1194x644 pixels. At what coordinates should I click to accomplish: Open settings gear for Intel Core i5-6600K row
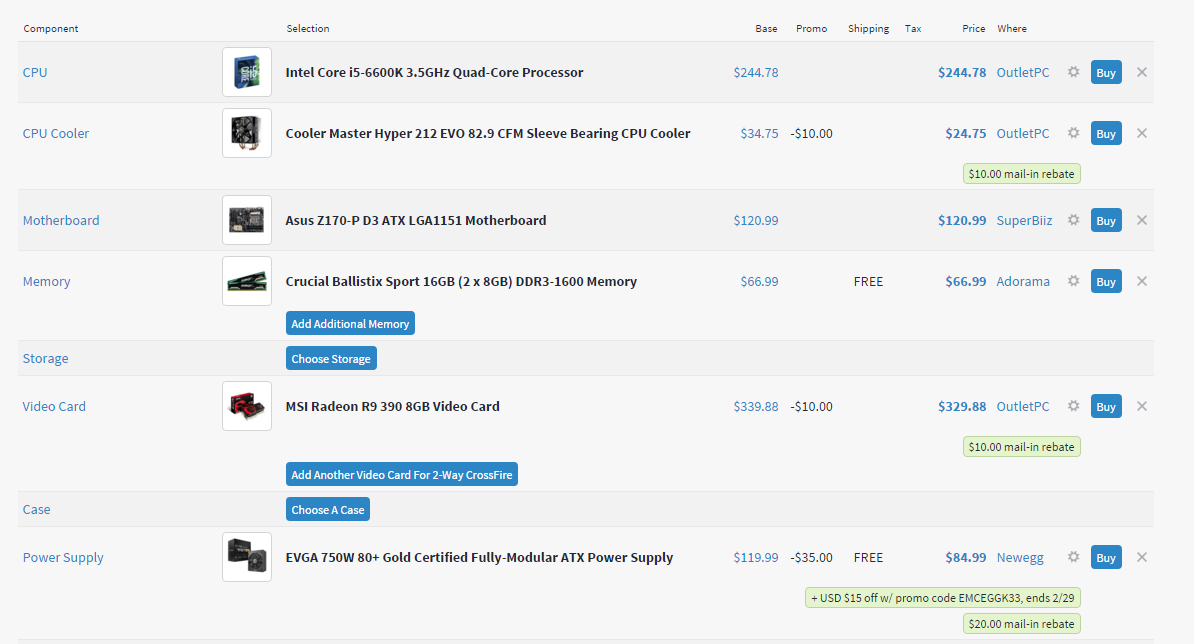(1073, 72)
